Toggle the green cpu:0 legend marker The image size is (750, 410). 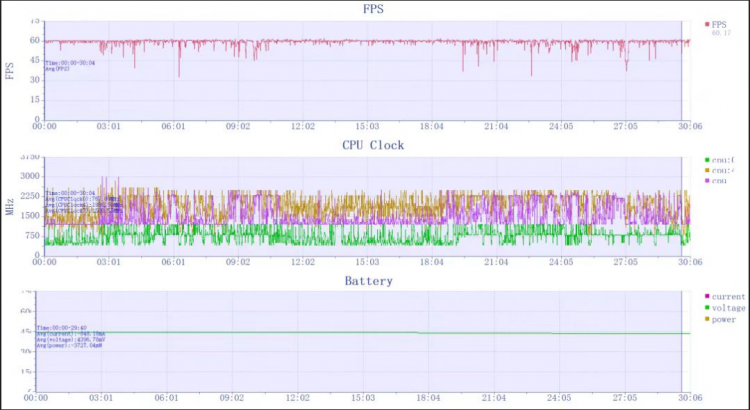pos(707,160)
